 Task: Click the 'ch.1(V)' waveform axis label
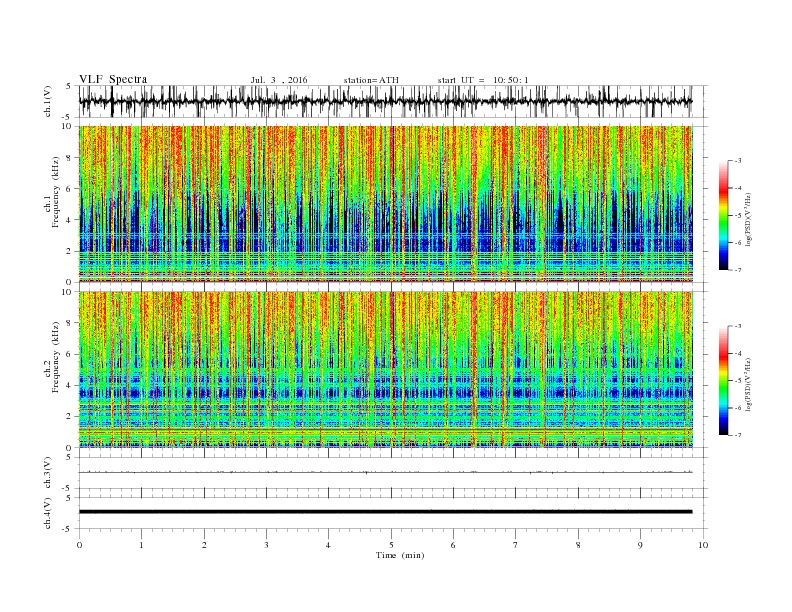(48, 101)
